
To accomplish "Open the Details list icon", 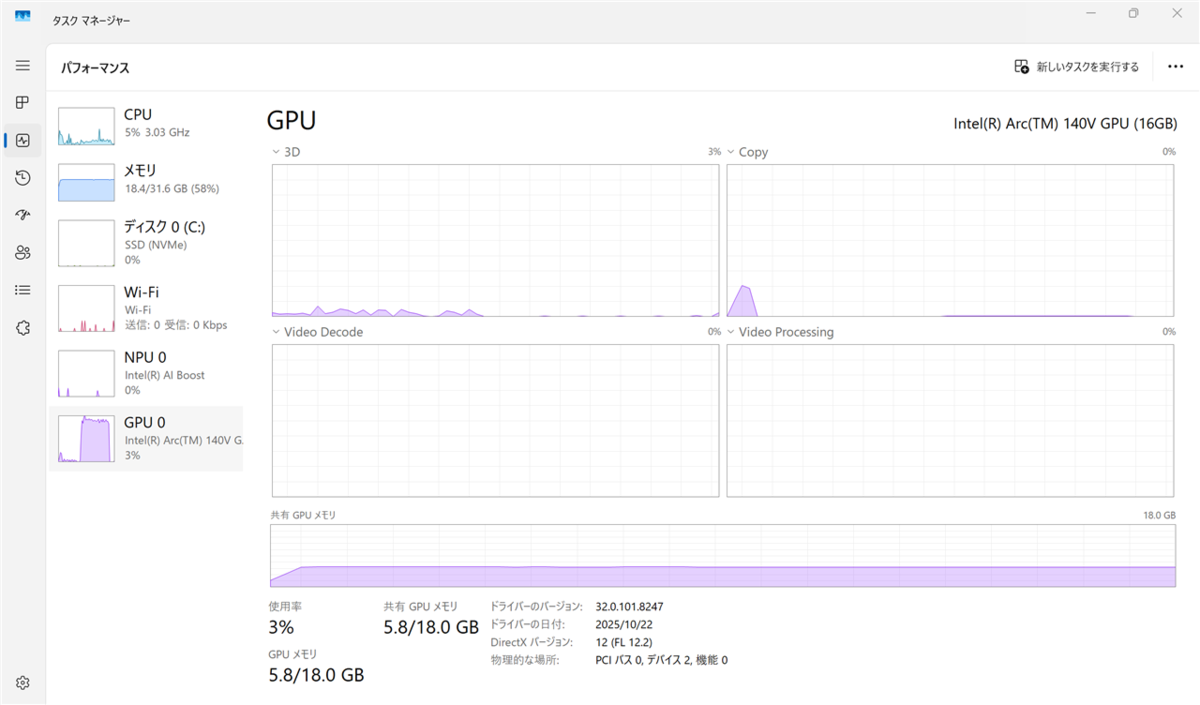I will click(x=22, y=290).
